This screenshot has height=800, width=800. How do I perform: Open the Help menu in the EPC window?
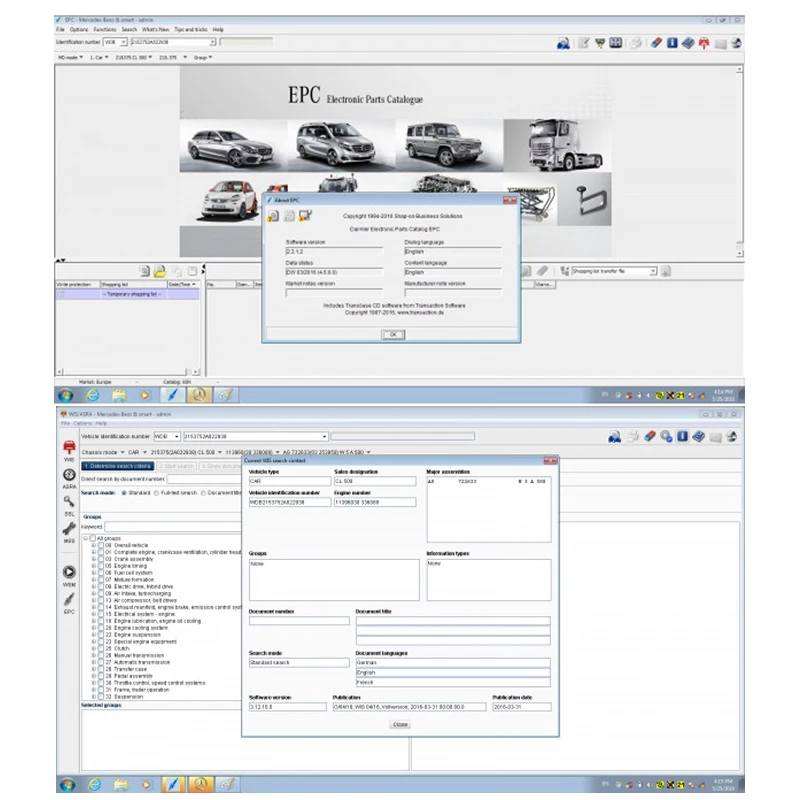(218, 30)
